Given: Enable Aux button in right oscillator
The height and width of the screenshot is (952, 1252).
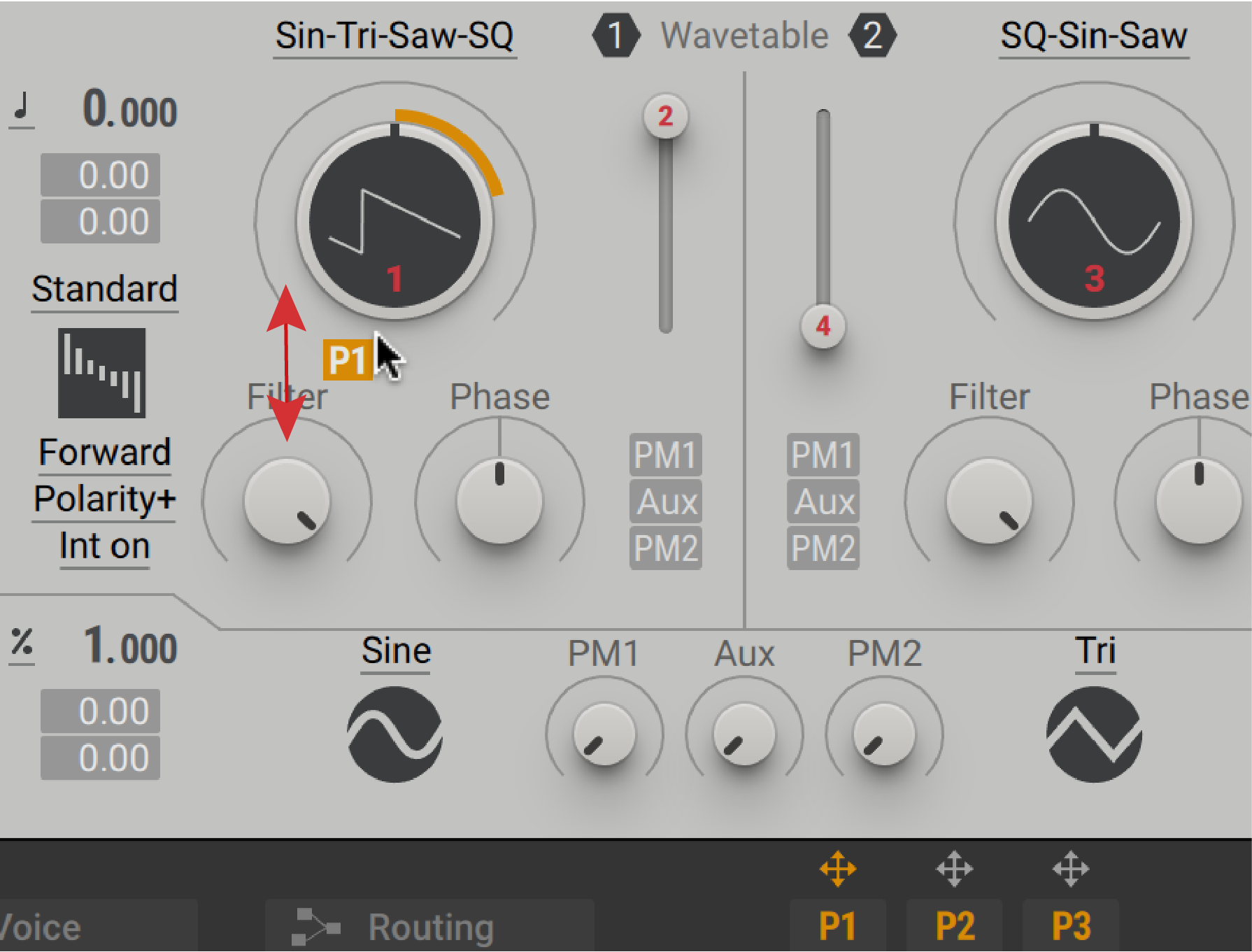Looking at the screenshot, I should pyautogui.click(x=823, y=502).
